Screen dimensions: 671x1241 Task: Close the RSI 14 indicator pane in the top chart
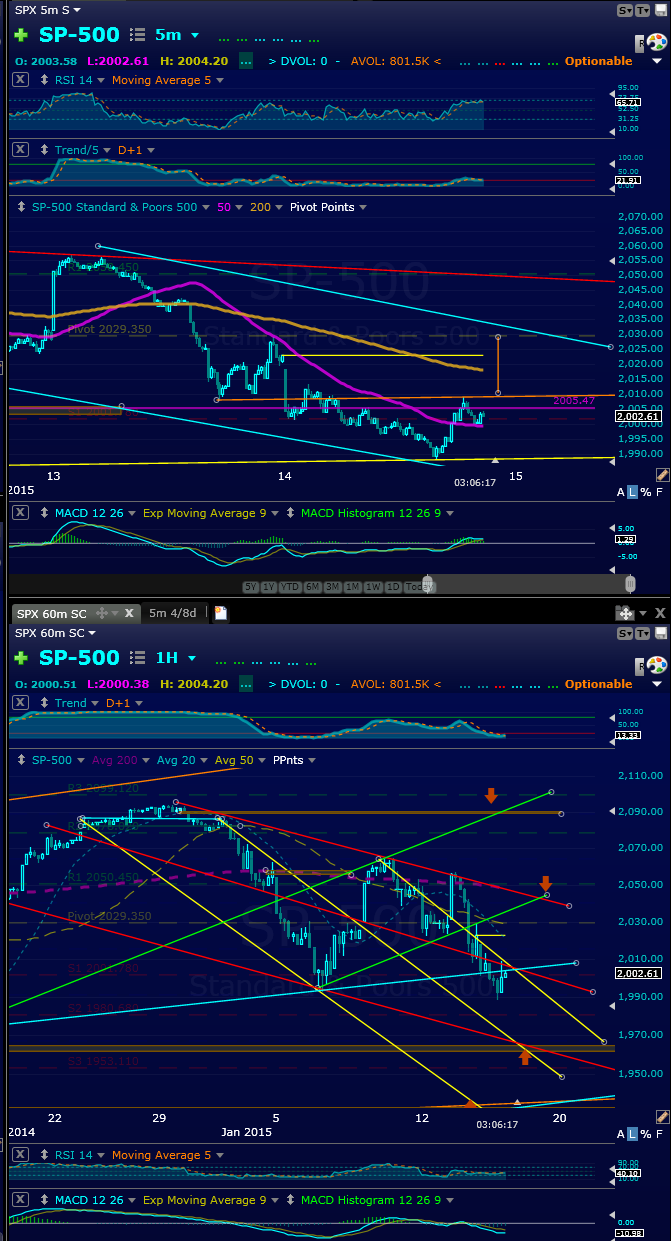point(19,80)
